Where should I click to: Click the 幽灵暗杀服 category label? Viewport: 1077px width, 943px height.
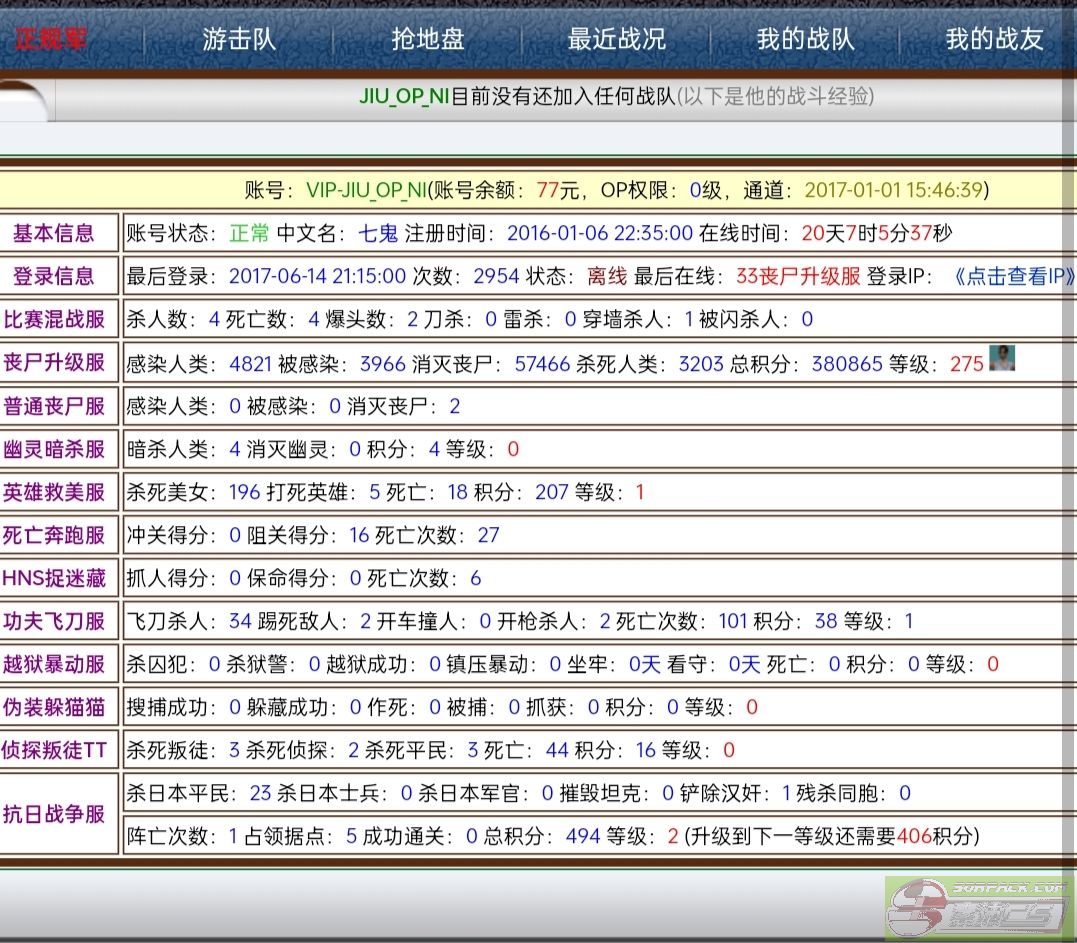tap(54, 449)
